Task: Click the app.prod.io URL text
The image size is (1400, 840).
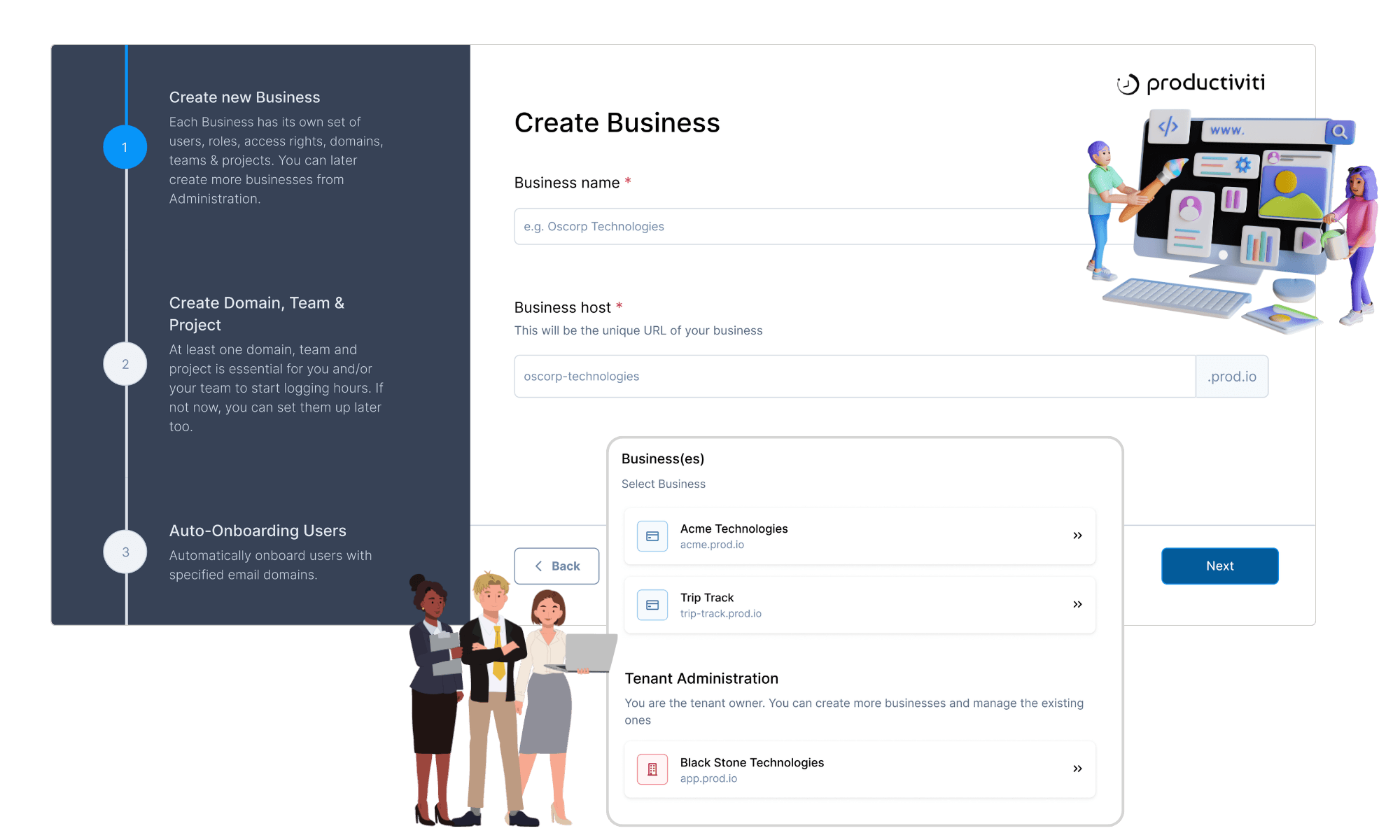Action: [x=708, y=778]
